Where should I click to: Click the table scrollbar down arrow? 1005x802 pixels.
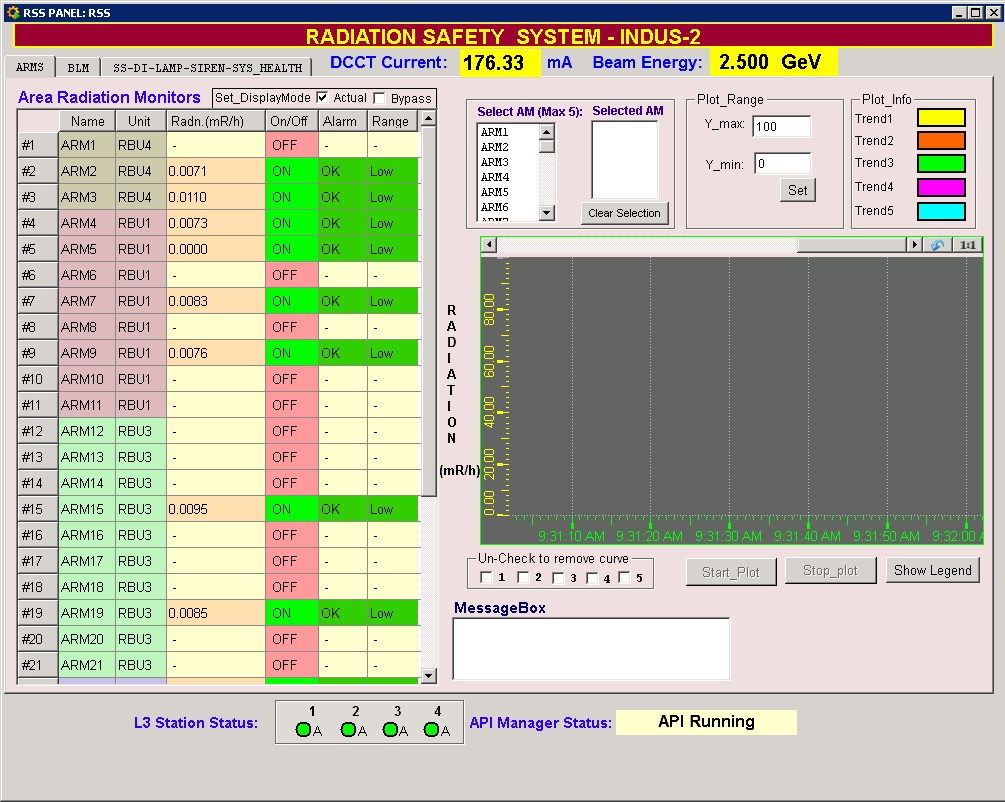click(x=429, y=675)
